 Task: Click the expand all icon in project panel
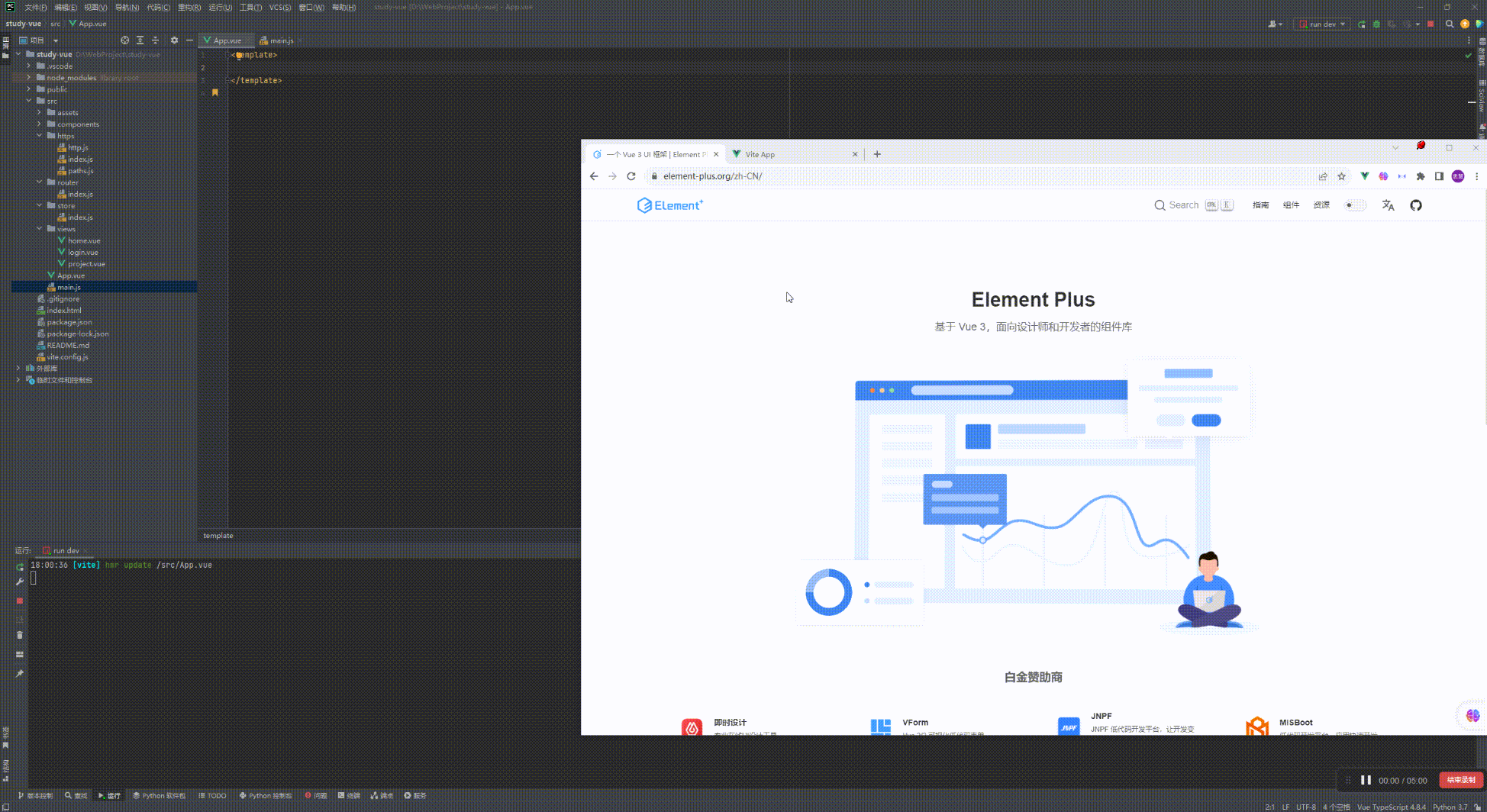(x=140, y=40)
